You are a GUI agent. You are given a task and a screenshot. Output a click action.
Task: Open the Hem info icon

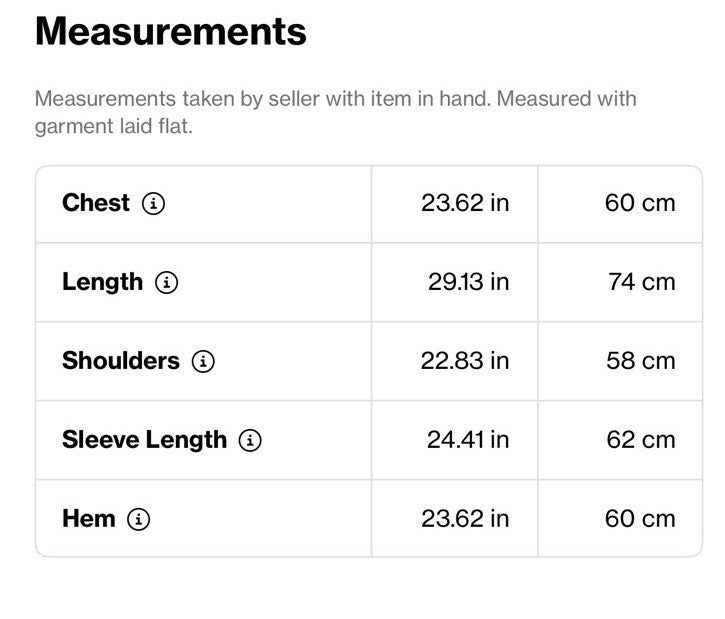click(139, 519)
